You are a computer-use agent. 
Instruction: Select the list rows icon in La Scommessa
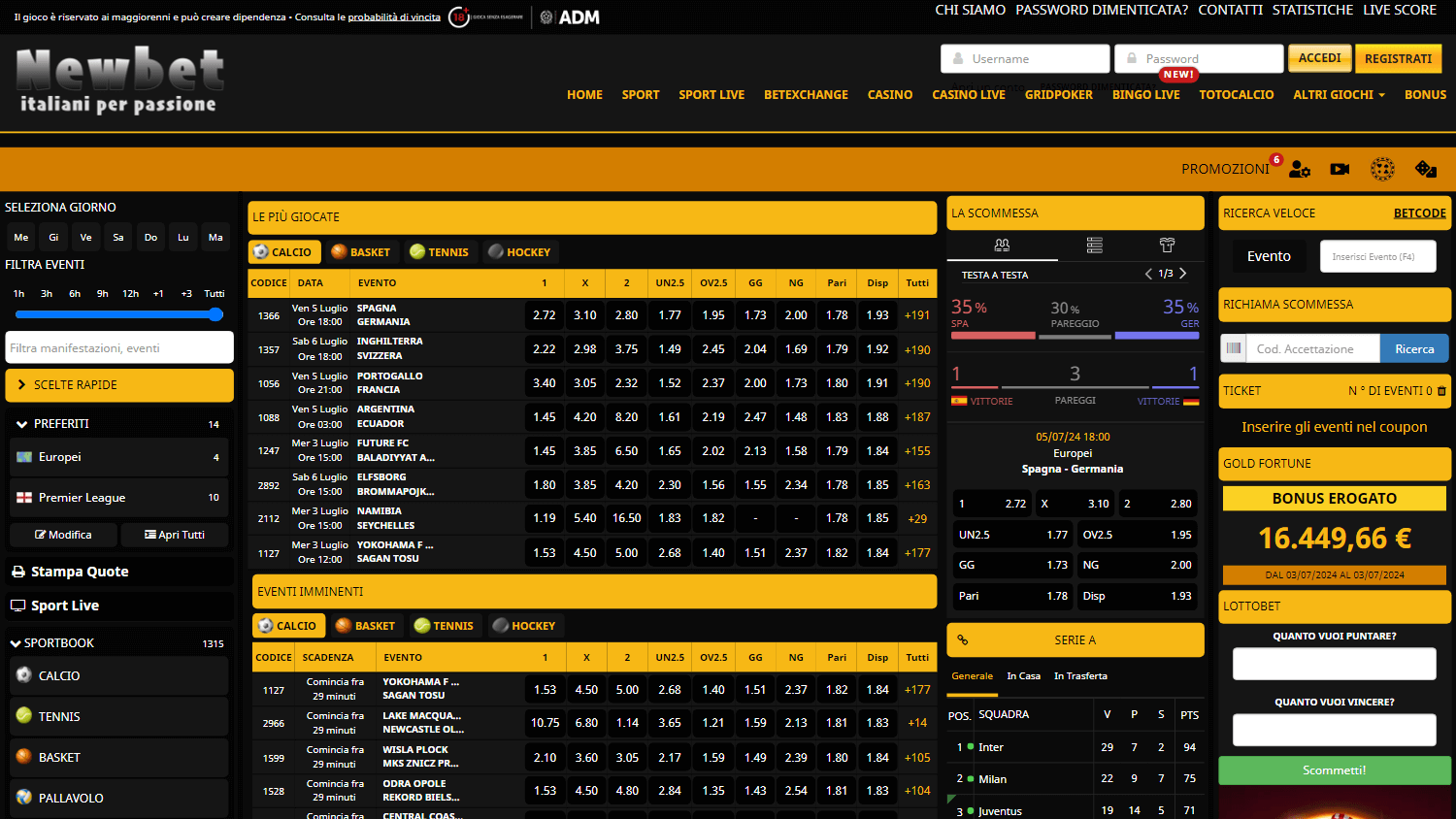1094,245
